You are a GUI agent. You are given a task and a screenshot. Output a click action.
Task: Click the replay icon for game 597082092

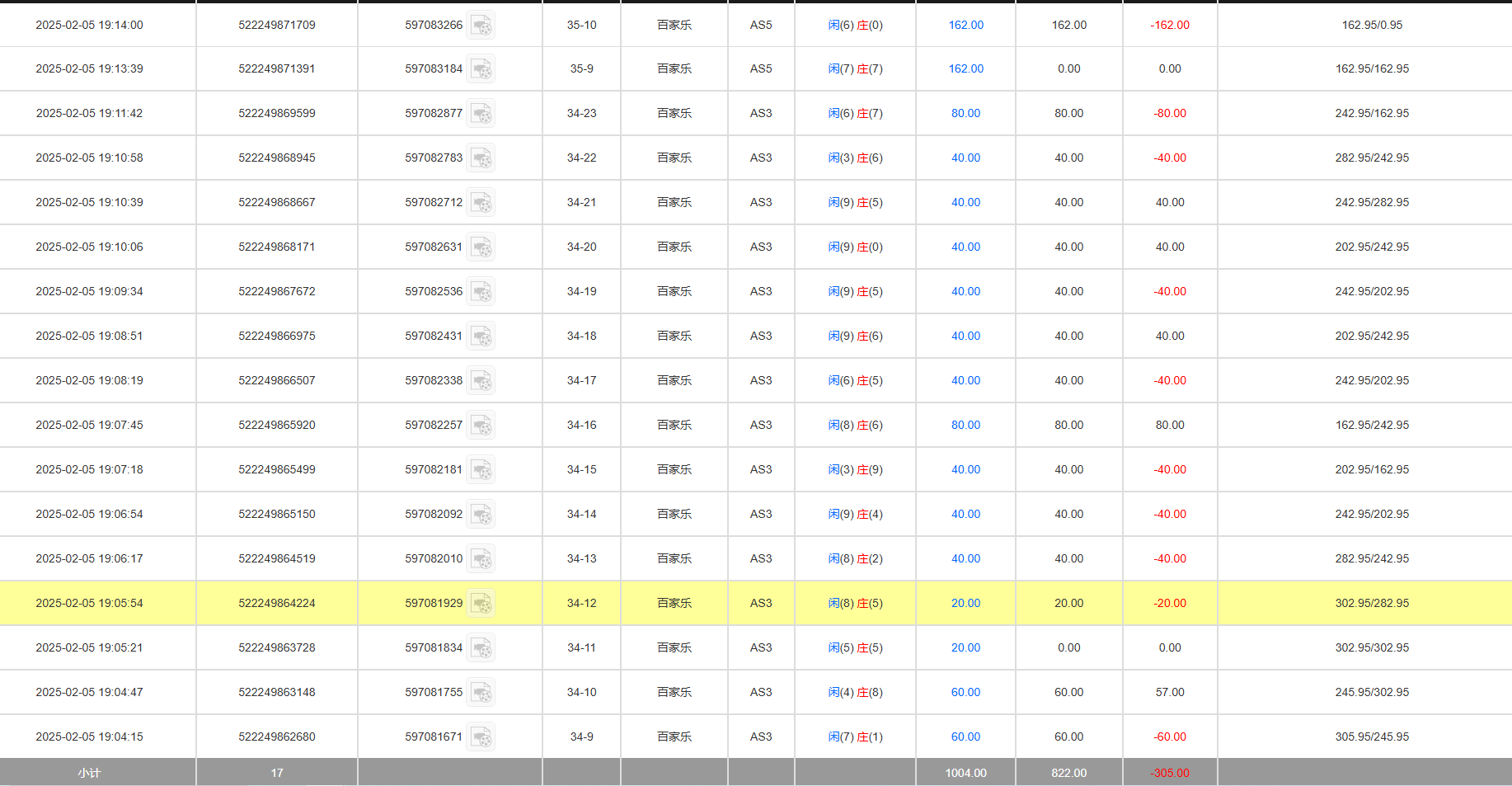point(482,514)
